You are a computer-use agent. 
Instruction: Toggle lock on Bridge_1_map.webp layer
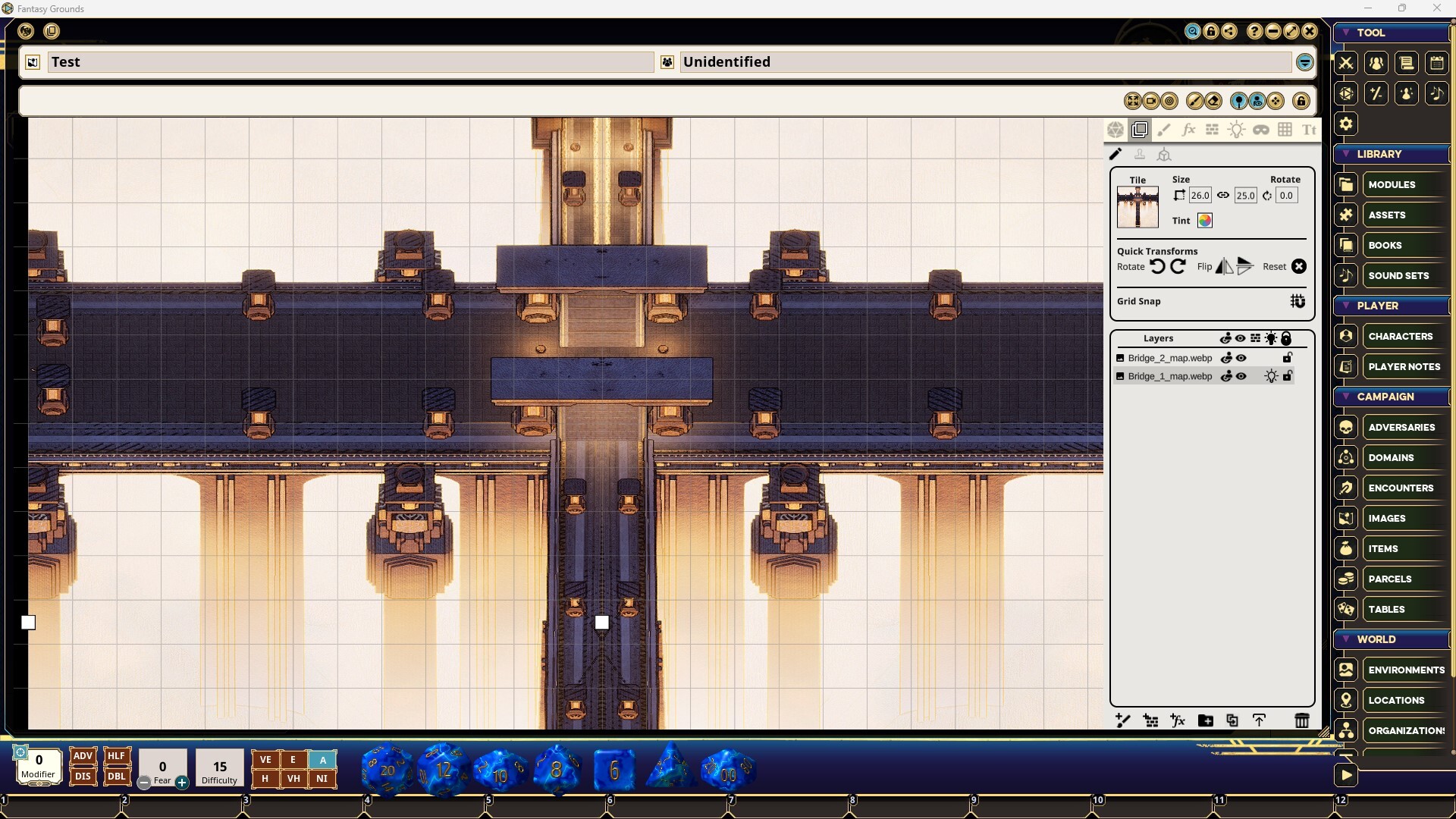pos(1287,376)
